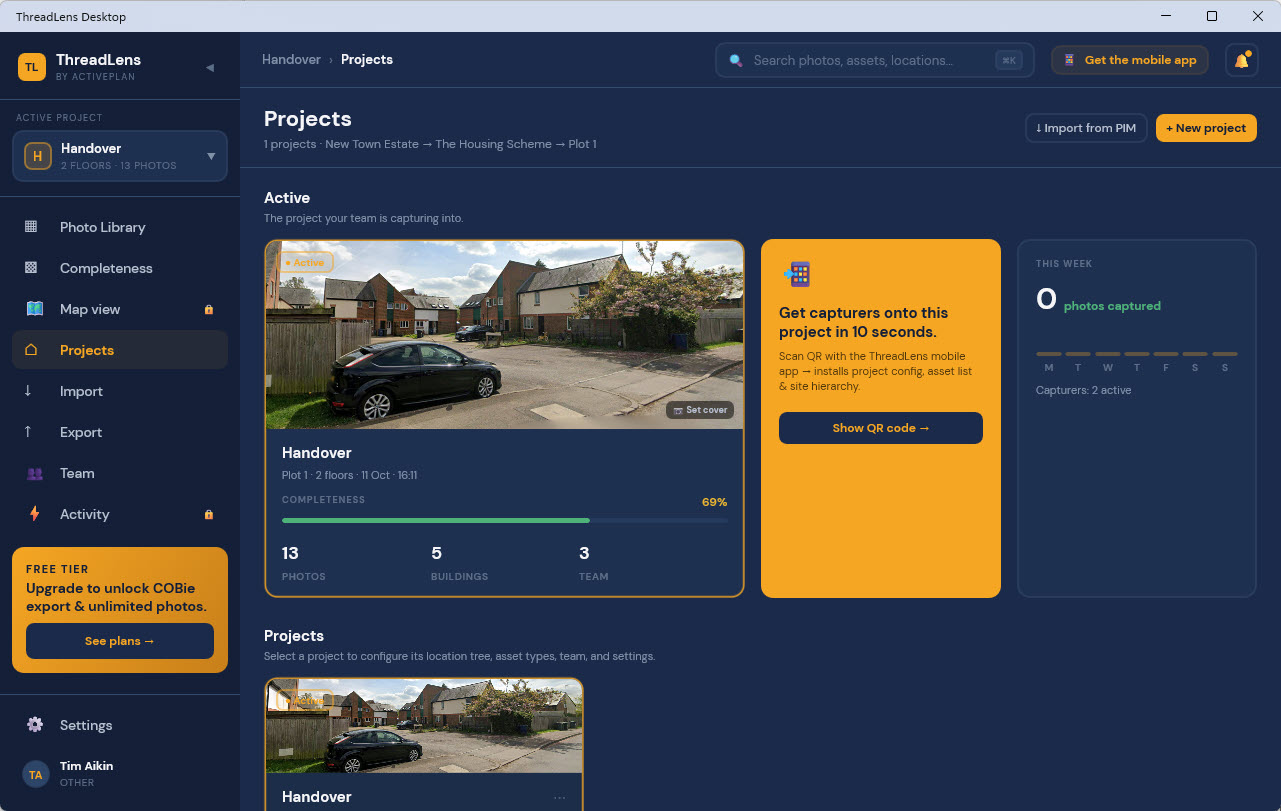The image size is (1281, 811).
Task: Open the Export section
Action: tap(120, 432)
